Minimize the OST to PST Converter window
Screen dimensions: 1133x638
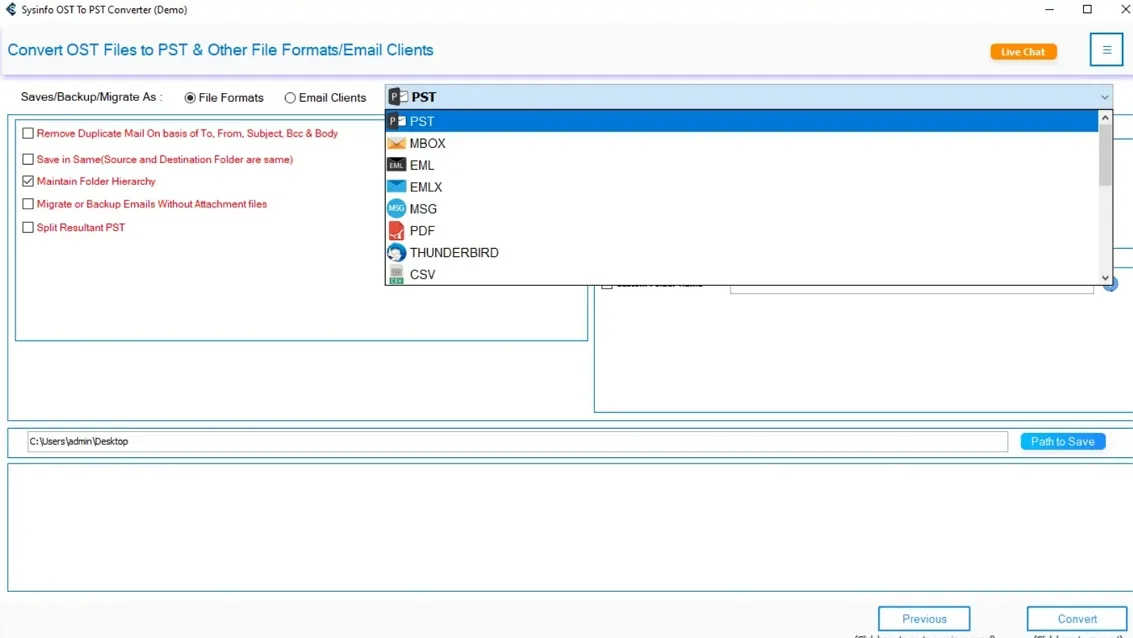click(1049, 9)
